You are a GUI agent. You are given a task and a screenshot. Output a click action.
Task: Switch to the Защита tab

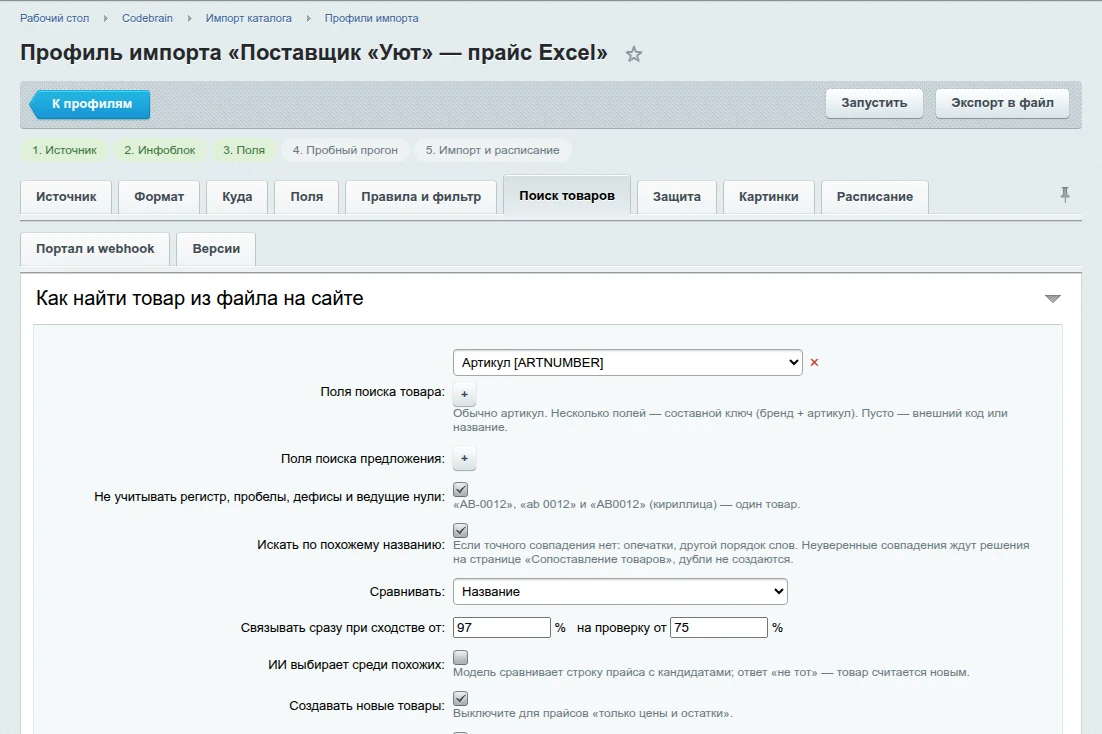pos(677,197)
